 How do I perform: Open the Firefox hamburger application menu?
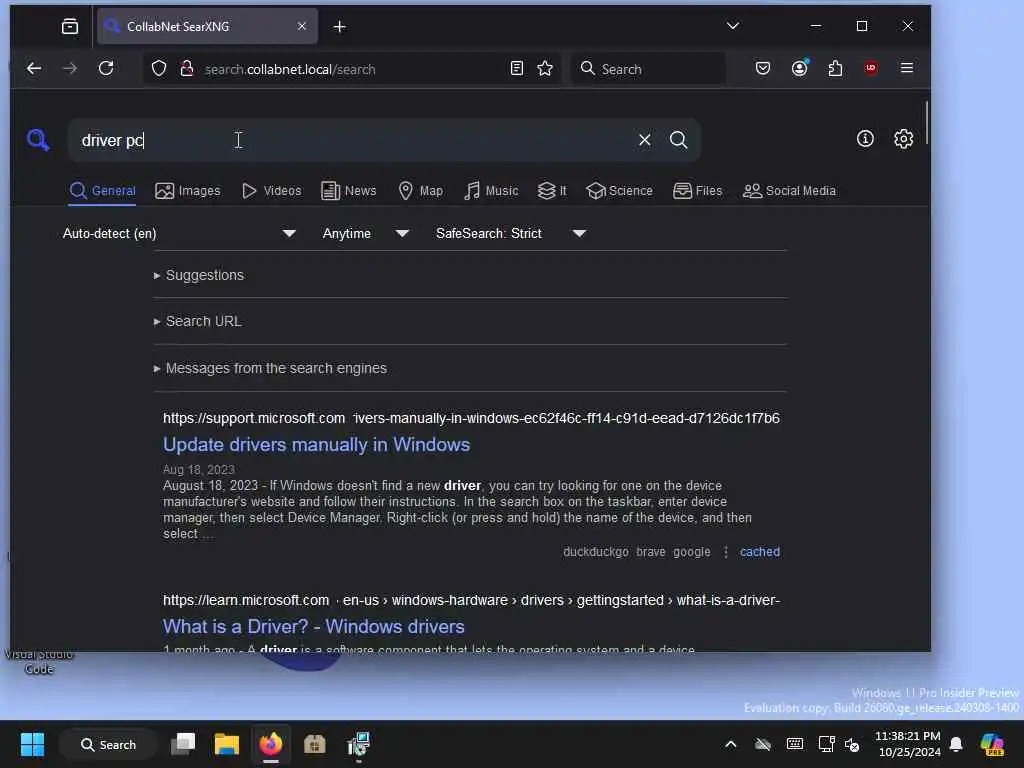[x=906, y=68]
